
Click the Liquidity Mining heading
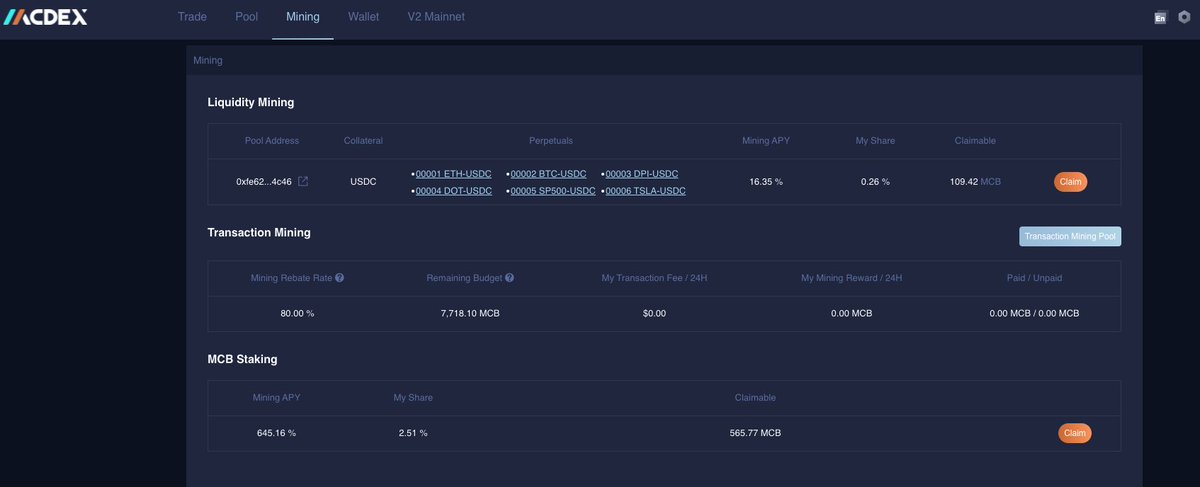250,102
